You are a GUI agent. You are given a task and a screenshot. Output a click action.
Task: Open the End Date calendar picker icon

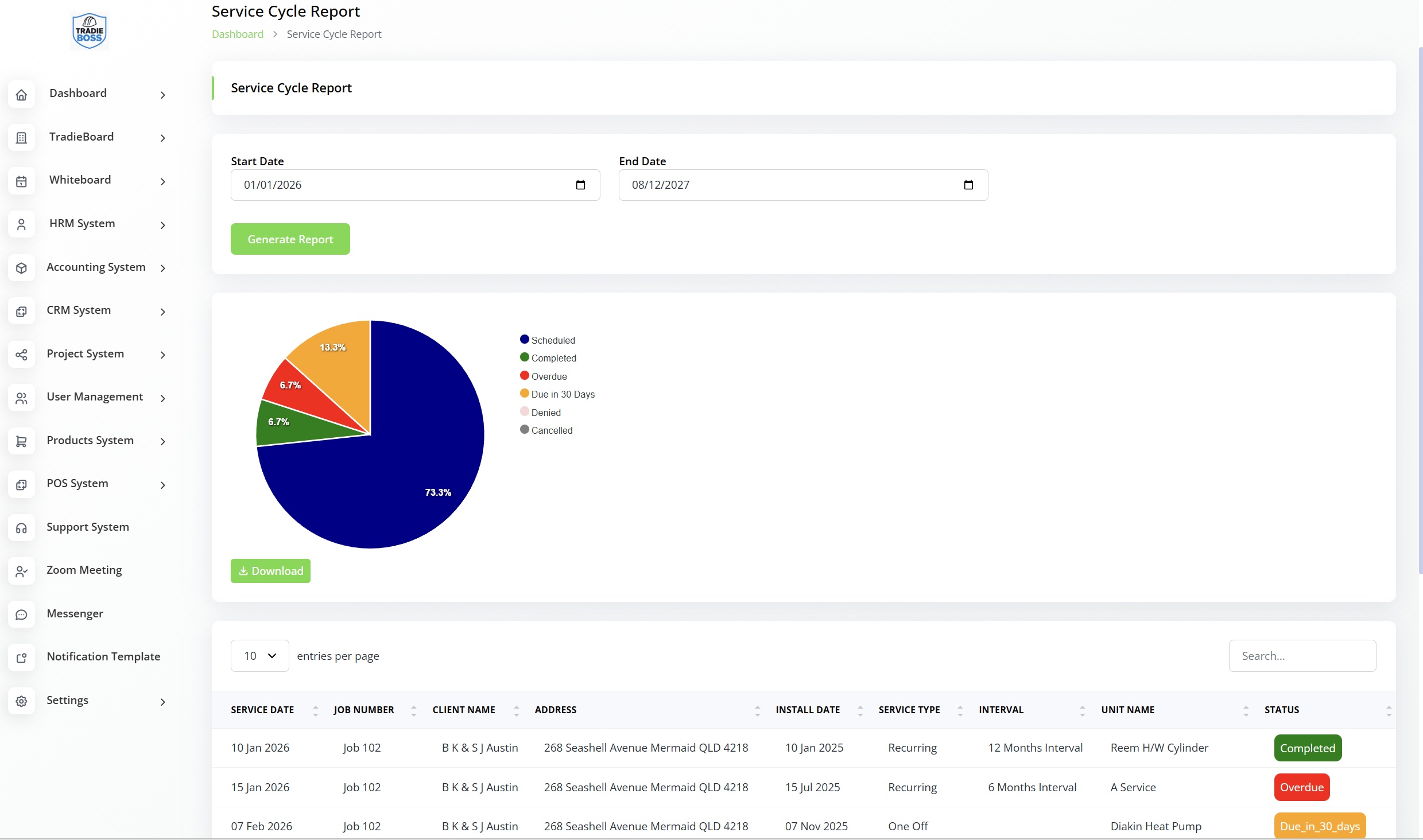tap(968, 185)
